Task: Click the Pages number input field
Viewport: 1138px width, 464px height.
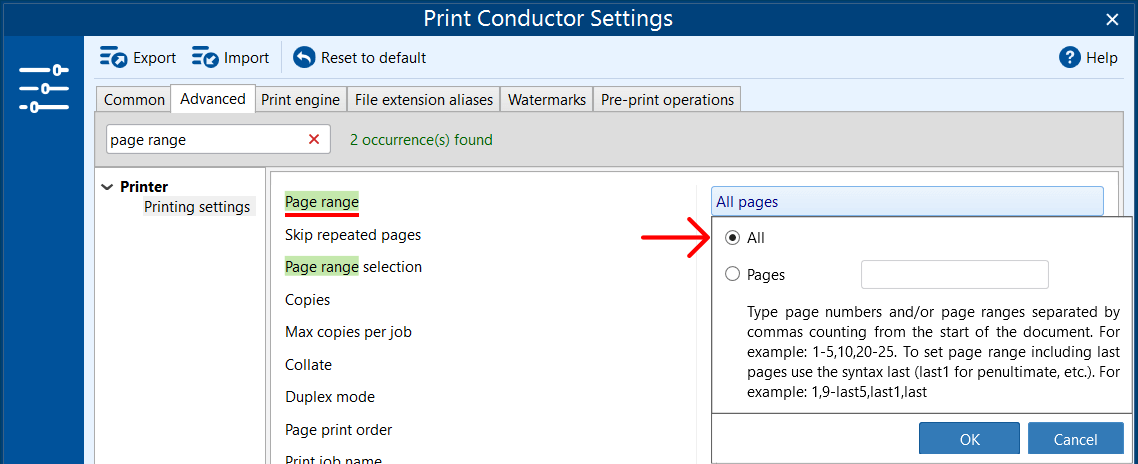Action: [x=954, y=274]
